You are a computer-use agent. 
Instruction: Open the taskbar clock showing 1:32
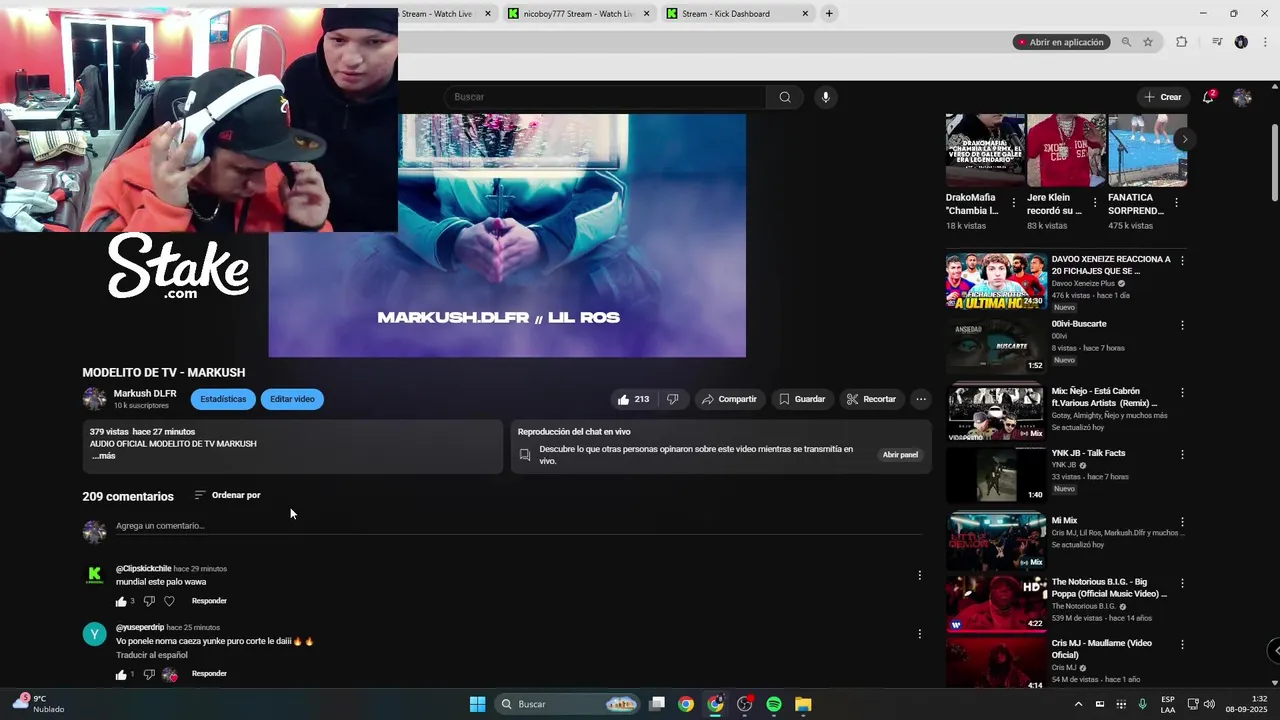pos(1247,704)
